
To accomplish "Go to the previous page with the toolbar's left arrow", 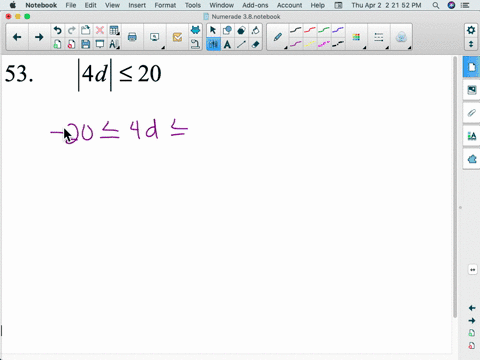I will pyautogui.click(x=17, y=37).
